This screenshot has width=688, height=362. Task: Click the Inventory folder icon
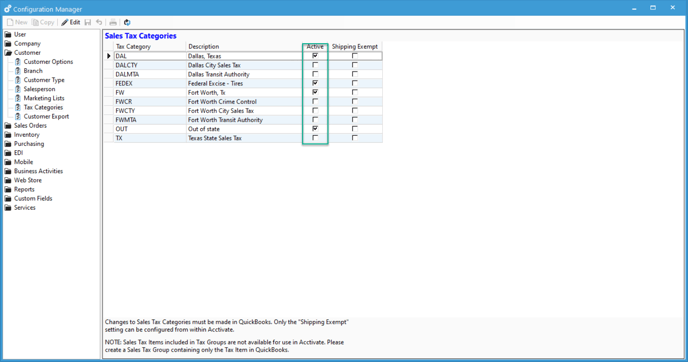pyautogui.click(x=8, y=135)
